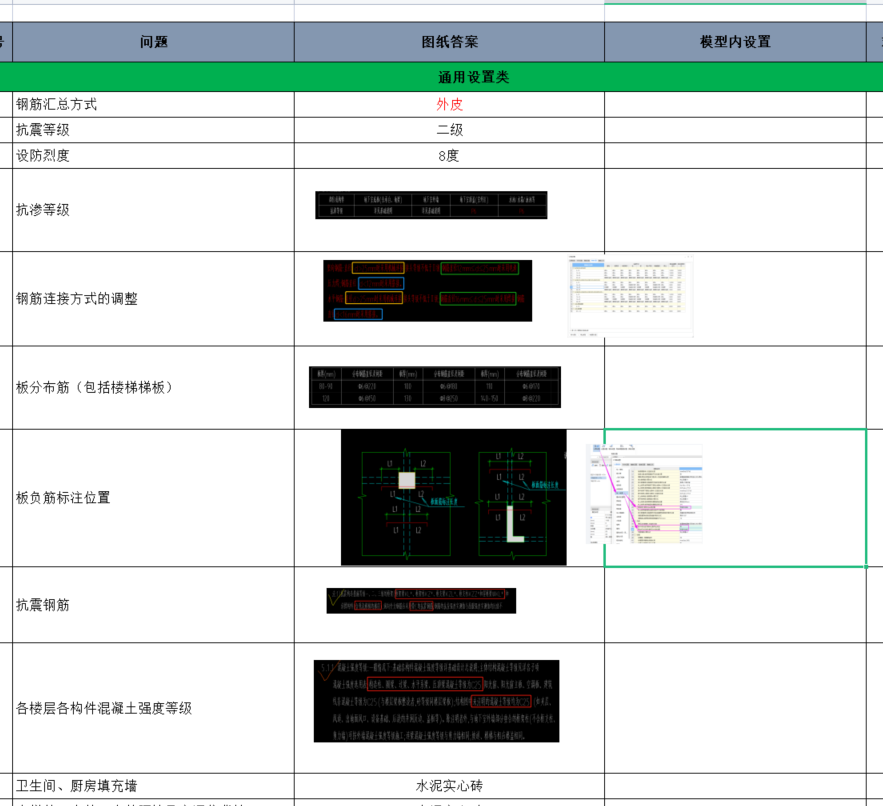Select the rebar connection drawing notes image
The height and width of the screenshot is (806, 883).
tap(427, 291)
